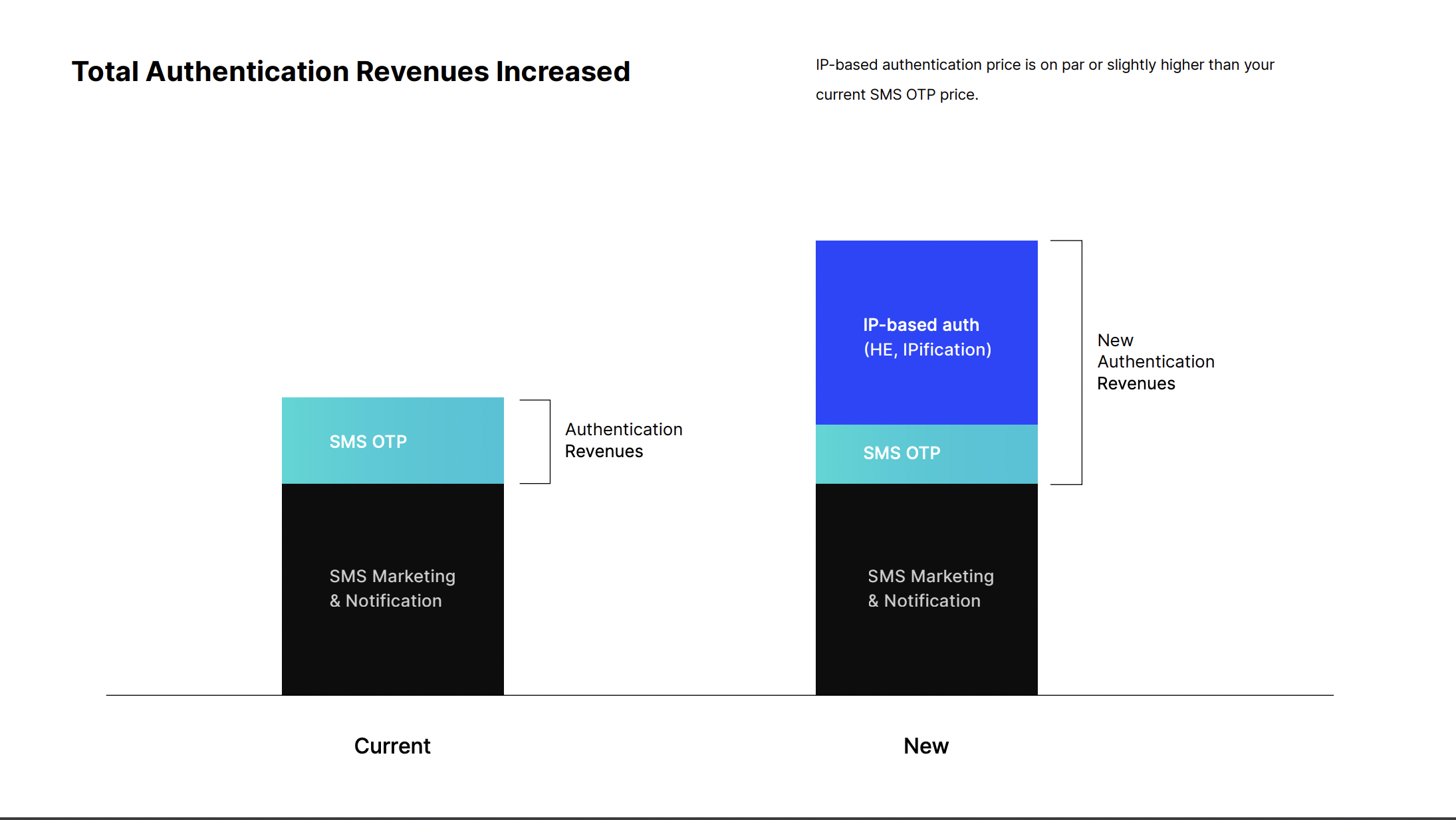Select the IP-based authentication price description text

tap(1044, 80)
